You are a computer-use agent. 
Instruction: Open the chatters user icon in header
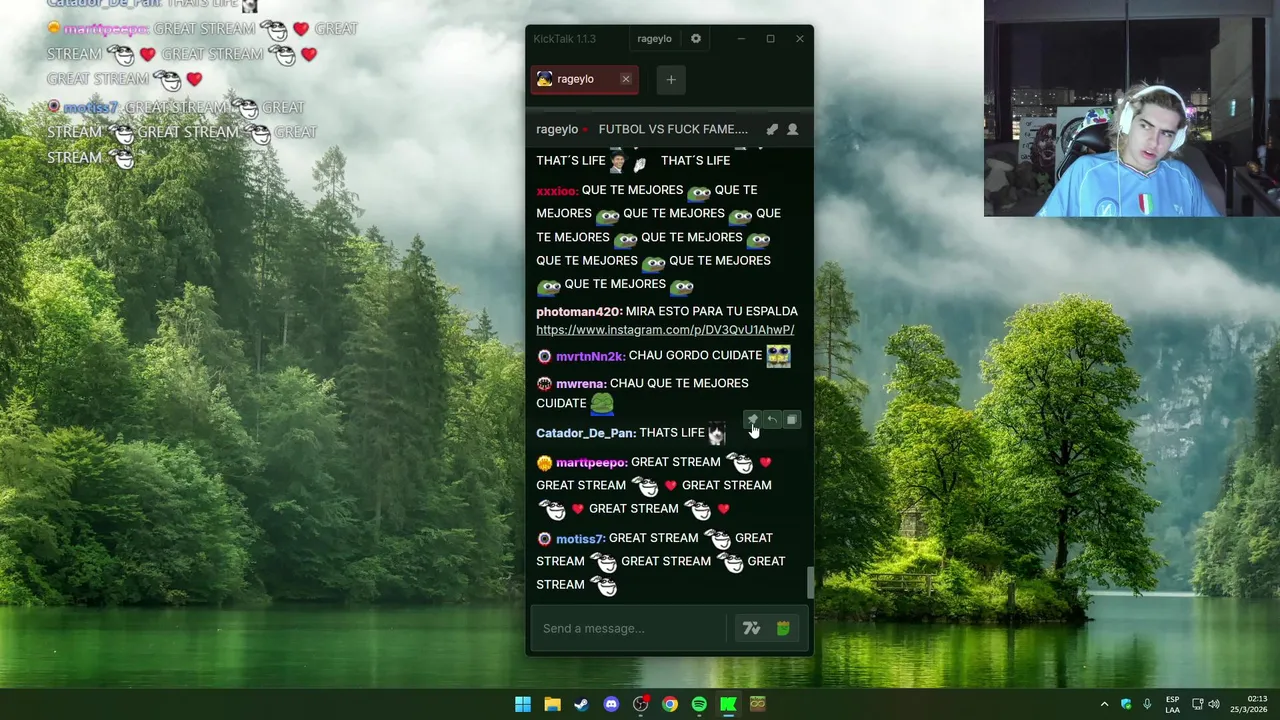pos(792,129)
